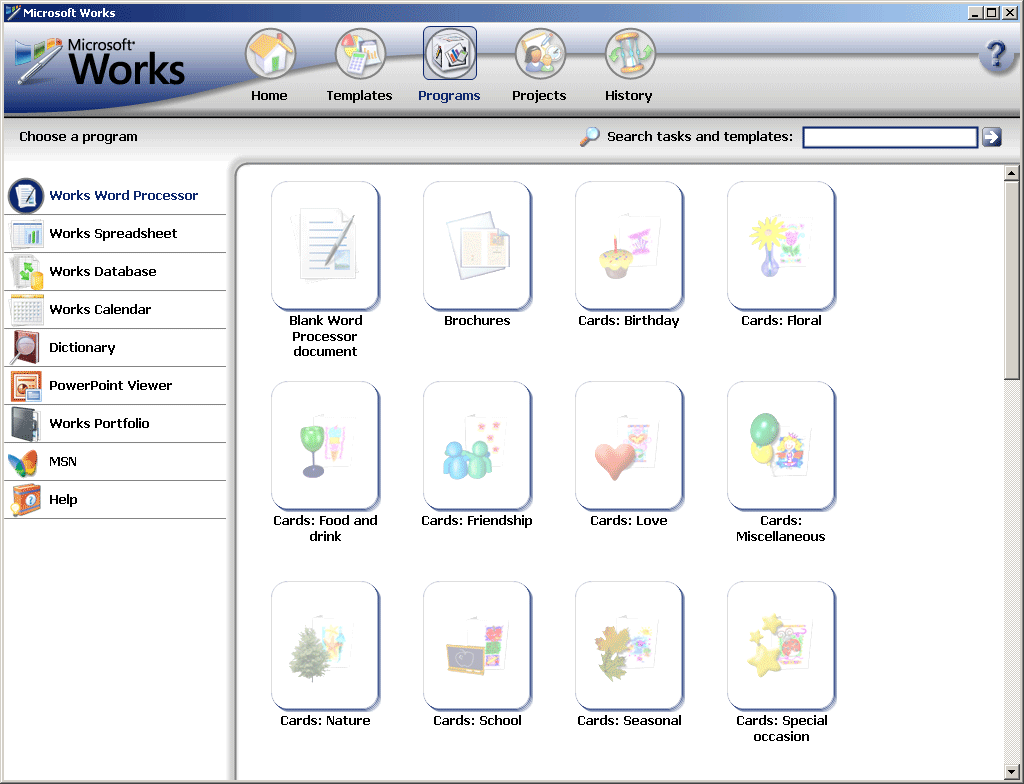Open the Cards: Miscellaneous template thumbnail

pyautogui.click(x=782, y=445)
